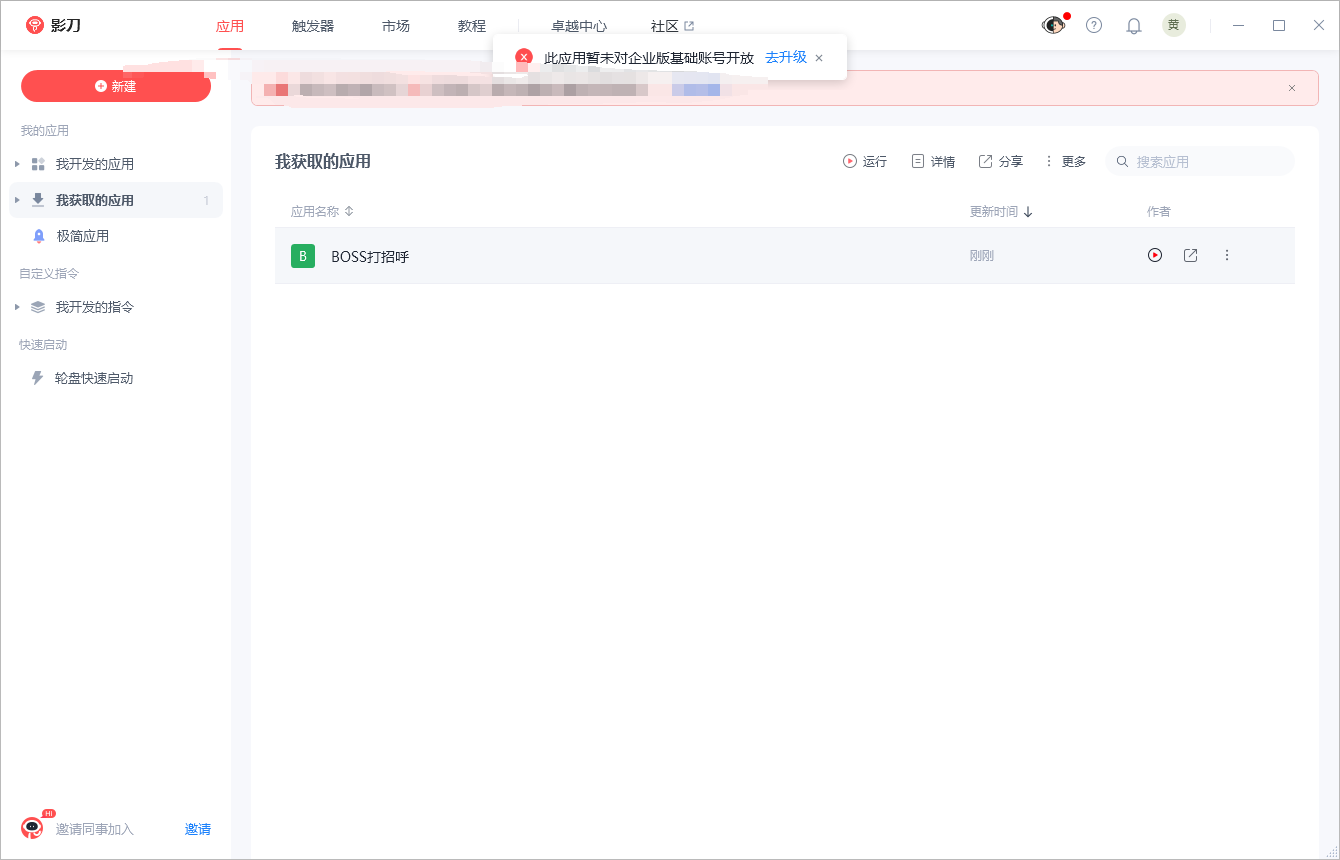Image resolution: width=1340 pixels, height=860 pixels.
Task: Select the BOSS打招呼 app name
Action: coord(370,256)
